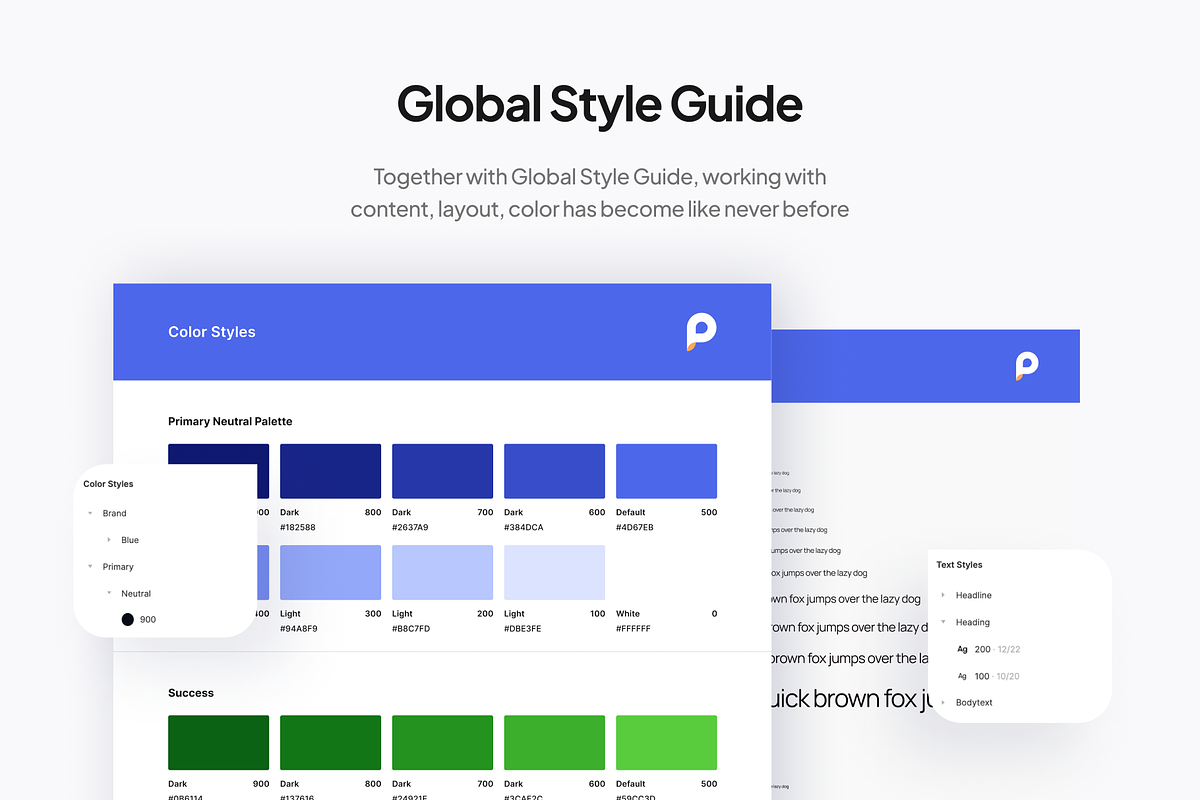Click the #B8C7FD hex code
1200x800 pixels.
point(411,629)
